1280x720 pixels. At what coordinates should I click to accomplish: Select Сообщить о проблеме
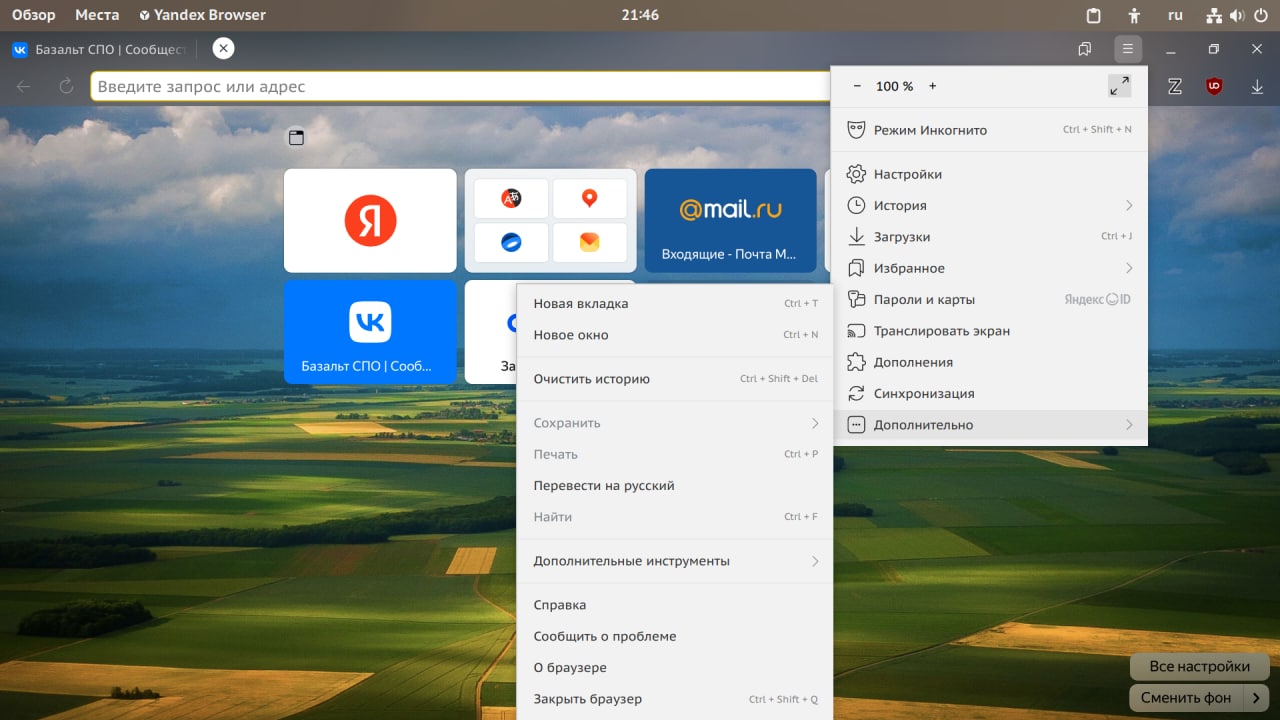tap(675, 636)
